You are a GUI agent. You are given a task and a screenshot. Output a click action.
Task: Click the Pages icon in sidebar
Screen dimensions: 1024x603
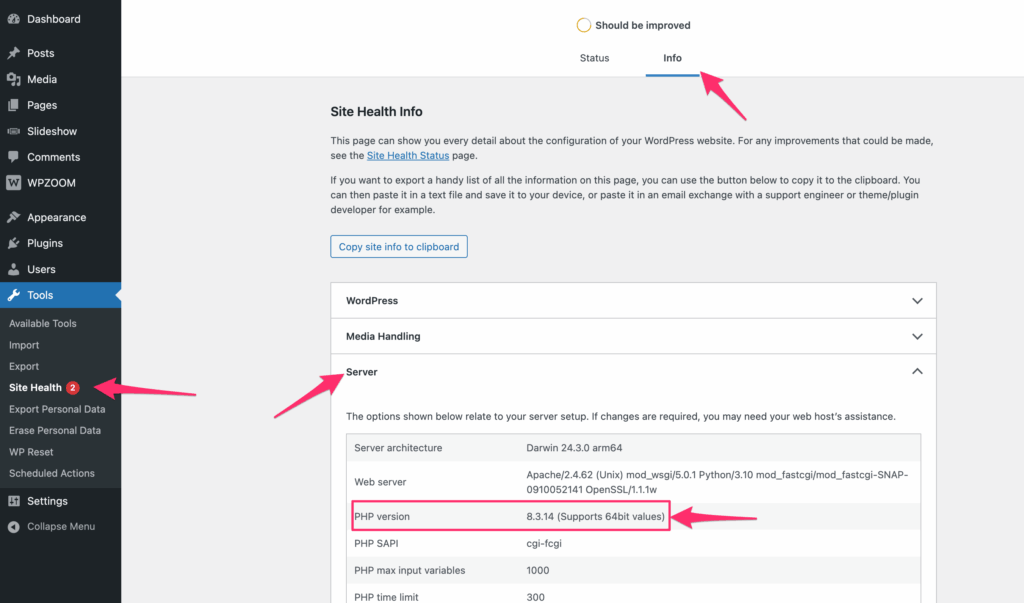coord(13,105)
